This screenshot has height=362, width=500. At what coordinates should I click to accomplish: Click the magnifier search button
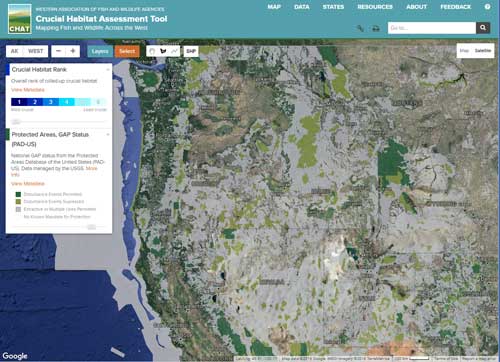(483, 28)
